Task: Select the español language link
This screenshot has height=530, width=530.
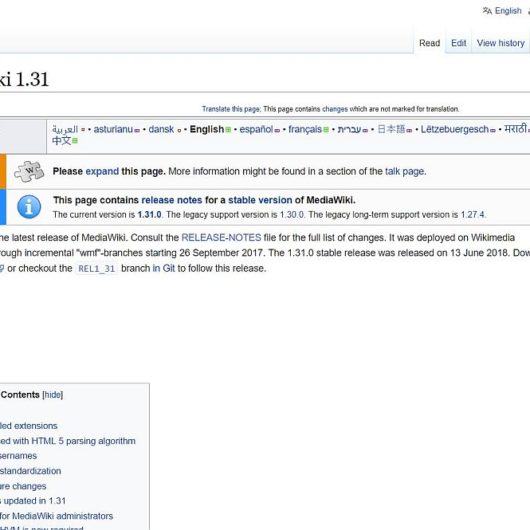Action: click(x=256, y=129)
